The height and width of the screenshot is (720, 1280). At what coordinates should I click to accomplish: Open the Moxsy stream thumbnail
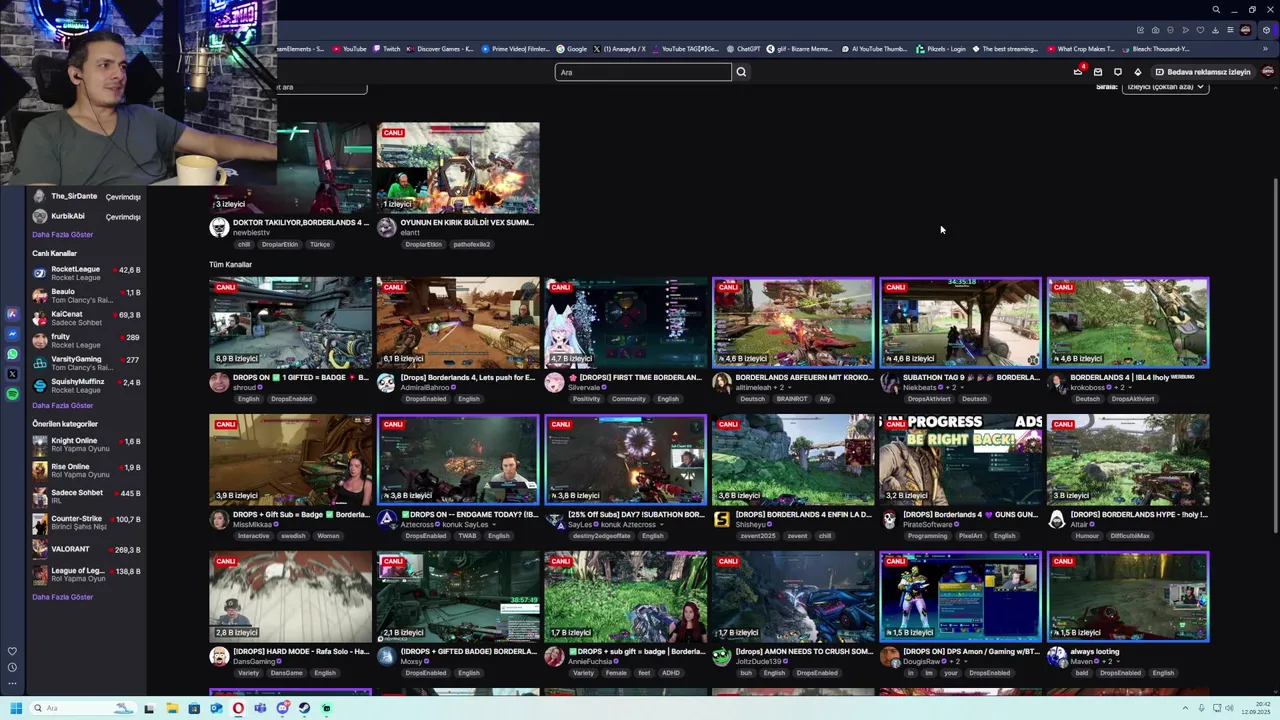click(458, 597)
